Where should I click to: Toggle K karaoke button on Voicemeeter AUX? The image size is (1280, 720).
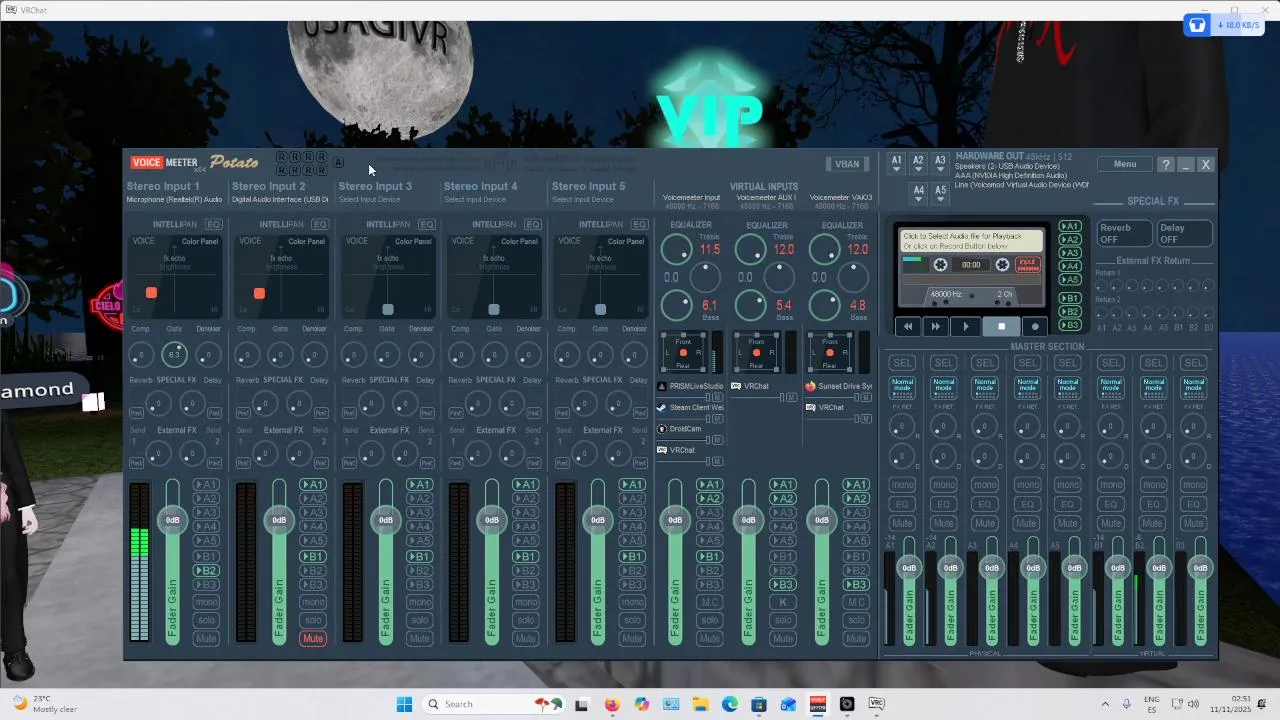coord(783,602)
